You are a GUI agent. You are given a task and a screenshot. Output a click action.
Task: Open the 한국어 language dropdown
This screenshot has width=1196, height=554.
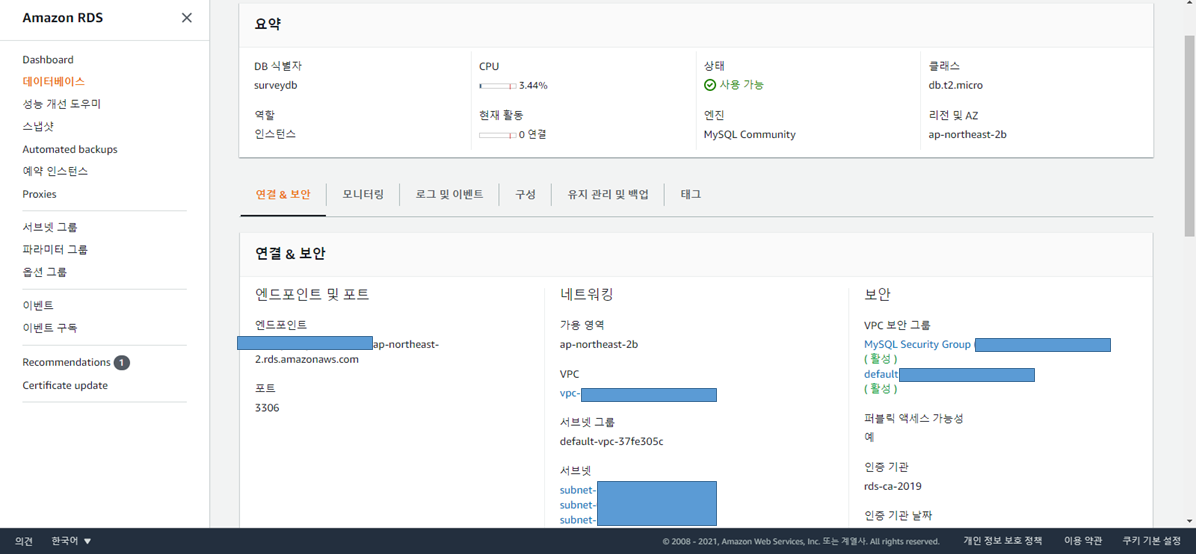[72, 541]
